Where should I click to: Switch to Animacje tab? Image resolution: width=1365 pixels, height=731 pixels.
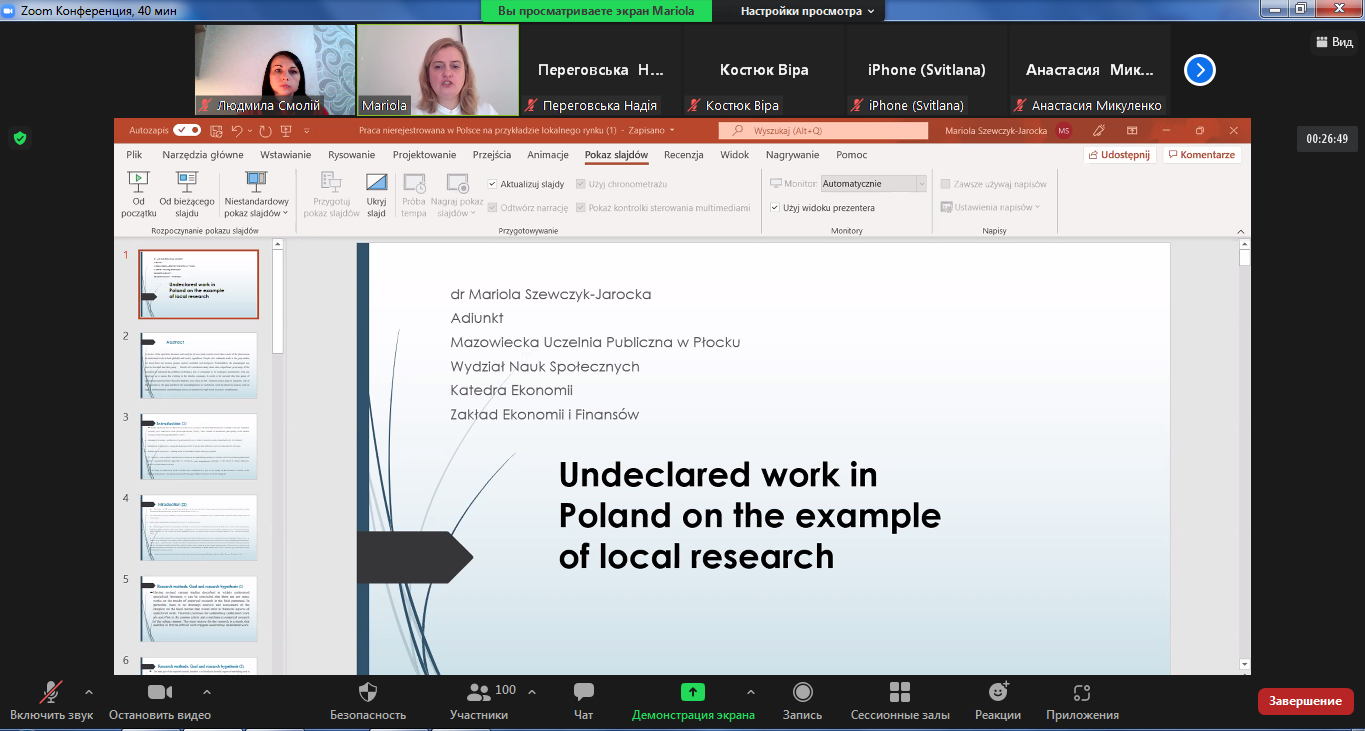pos(548,155)
